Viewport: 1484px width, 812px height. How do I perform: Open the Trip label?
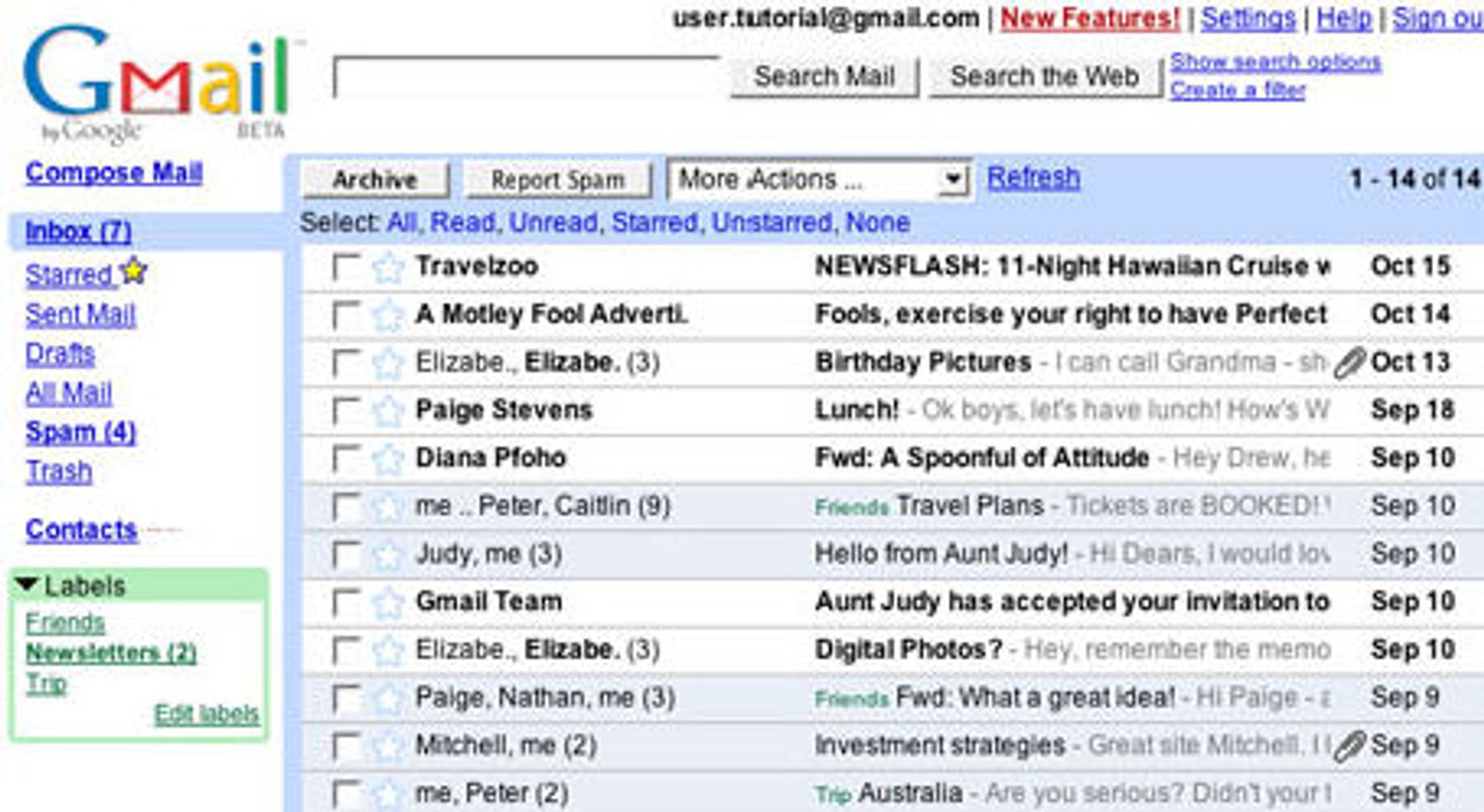[46, 684]
